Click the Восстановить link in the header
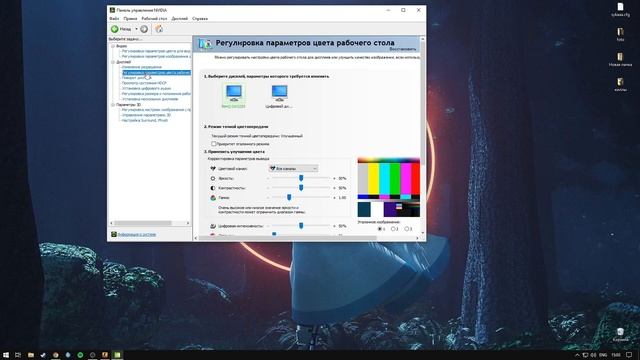This screenshot has width=640, height=360. [402, 49]
